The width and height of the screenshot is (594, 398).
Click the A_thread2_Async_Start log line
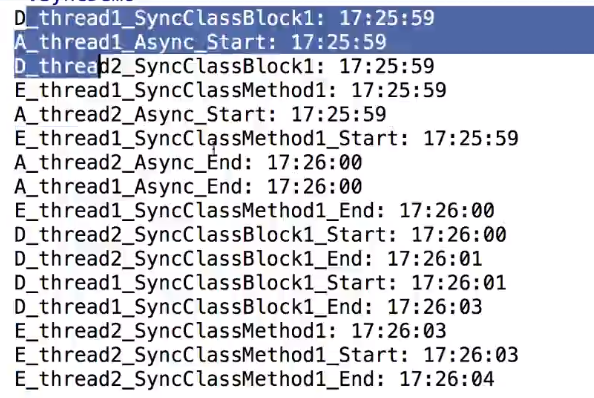(200, 114)
